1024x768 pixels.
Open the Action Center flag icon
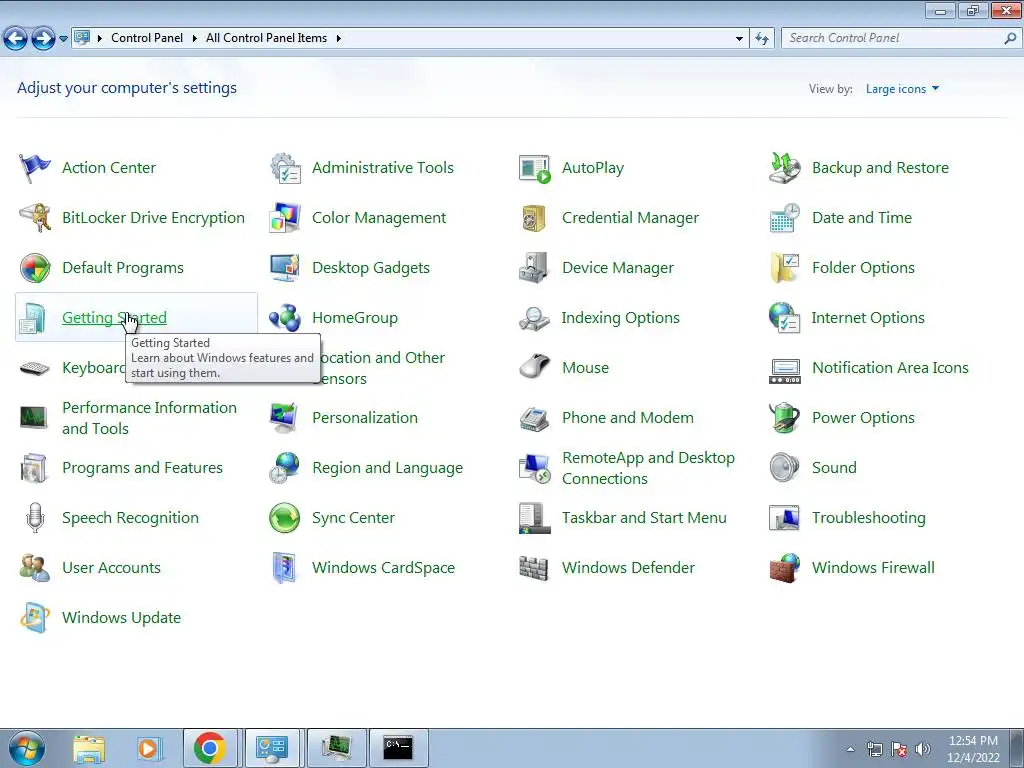coord(35,168)
